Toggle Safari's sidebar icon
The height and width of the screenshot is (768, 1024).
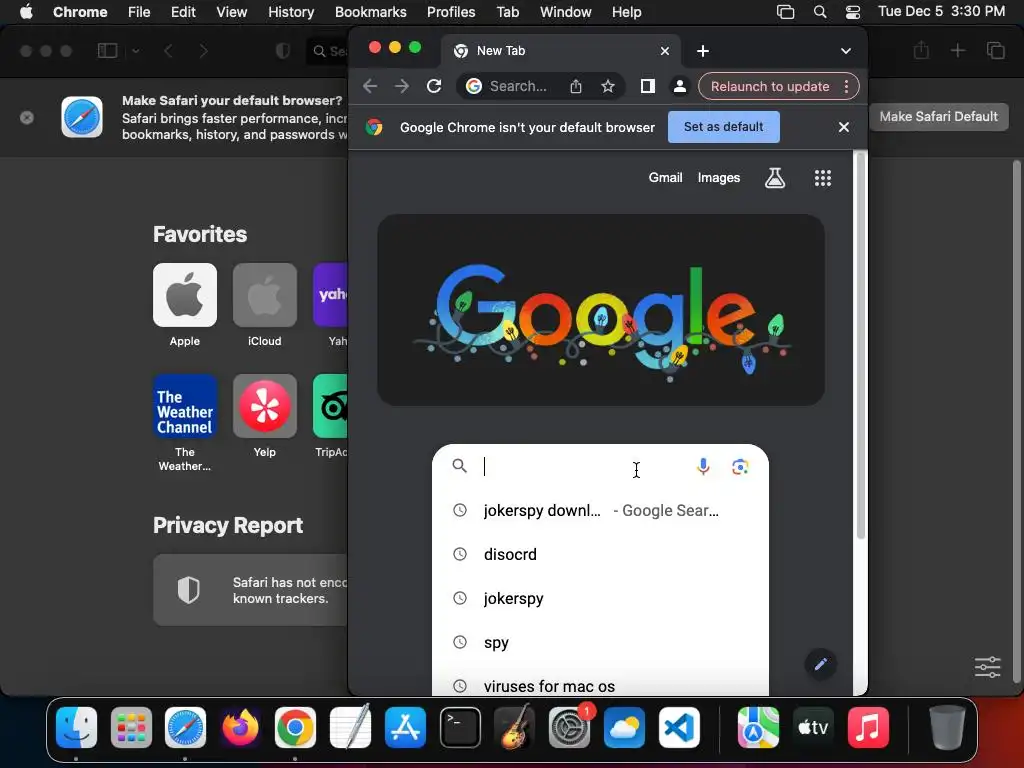pos(107,50)
